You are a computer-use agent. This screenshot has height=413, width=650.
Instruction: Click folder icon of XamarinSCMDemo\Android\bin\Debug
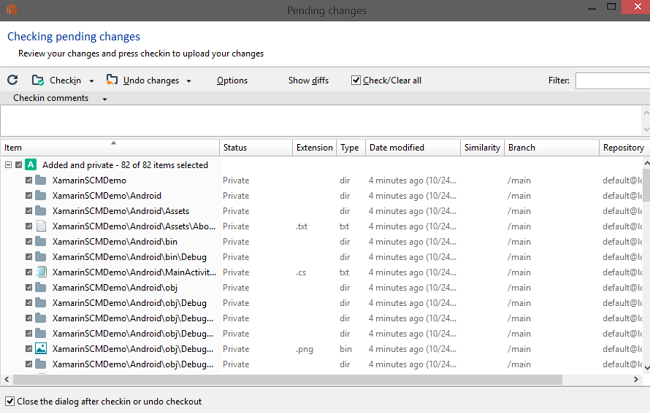41,257
